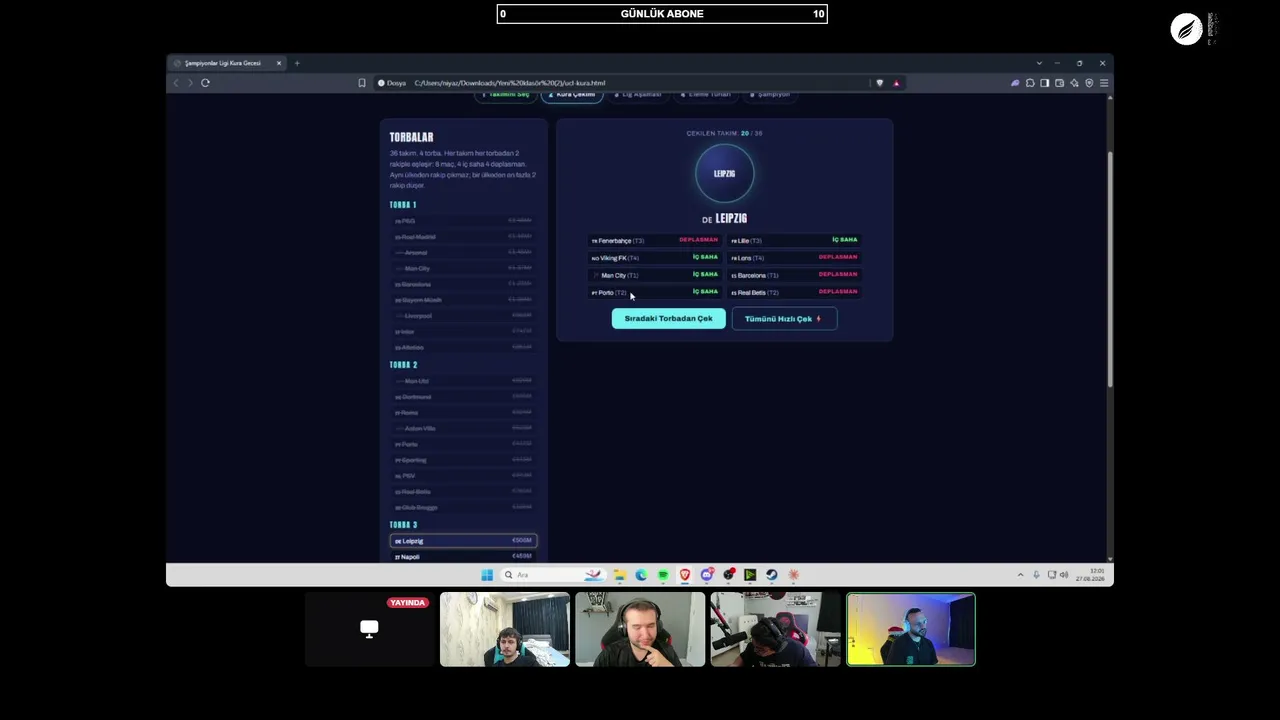Viewport: 1280px width, 720px height.
Task: Click the Real Madrid row in Torba 1
Action: (x=463, y=237)
